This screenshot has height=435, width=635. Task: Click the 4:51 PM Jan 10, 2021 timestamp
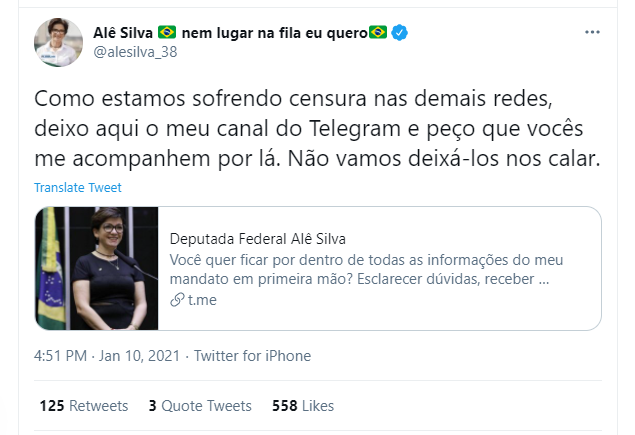pyautogui.click(x=107, y=356)
